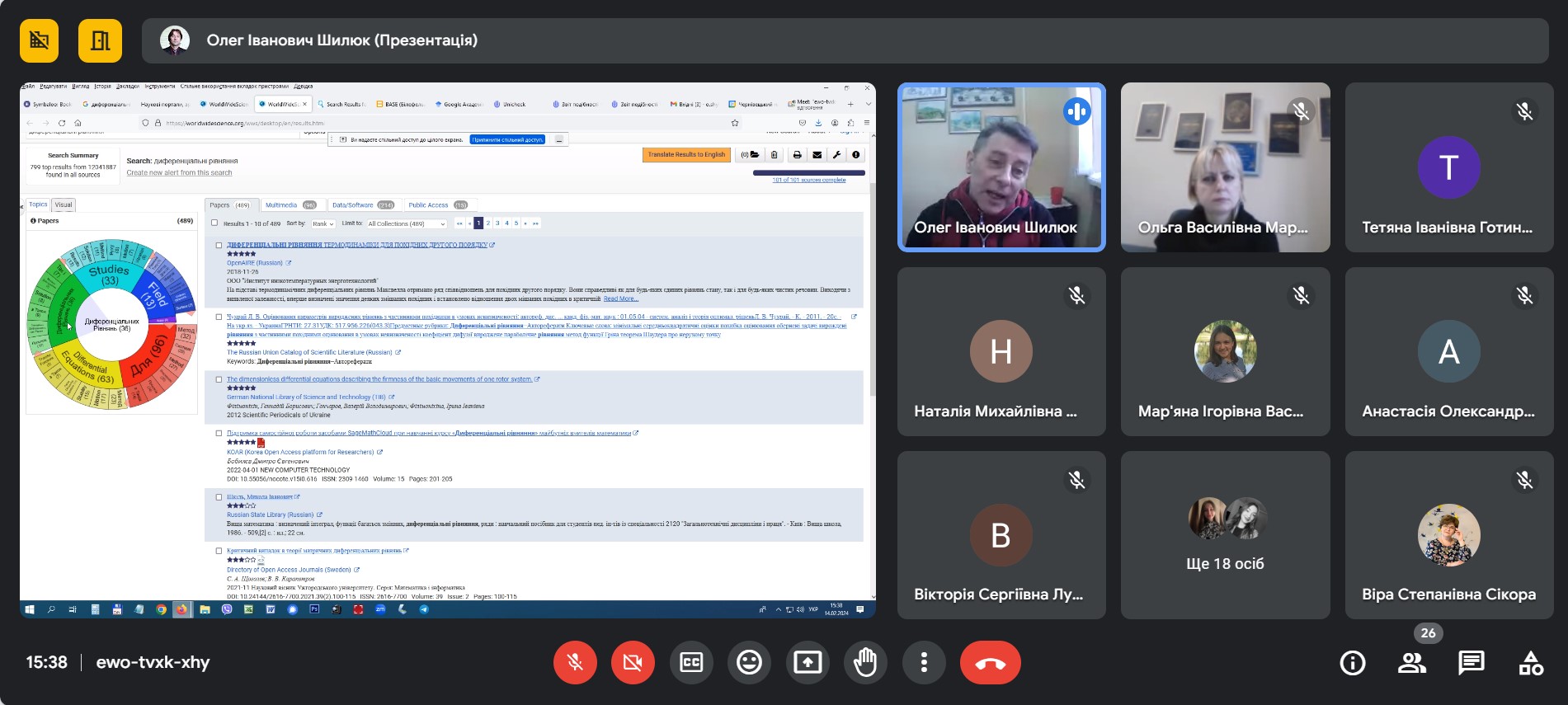
Task: Click the second yellow icon next to presenter name
Action: 100,40
